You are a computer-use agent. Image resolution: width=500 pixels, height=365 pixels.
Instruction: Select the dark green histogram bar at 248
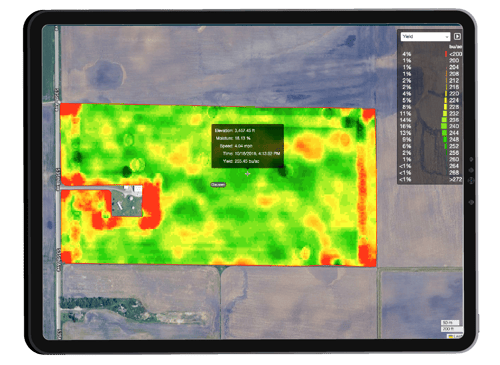coord(445,139)
